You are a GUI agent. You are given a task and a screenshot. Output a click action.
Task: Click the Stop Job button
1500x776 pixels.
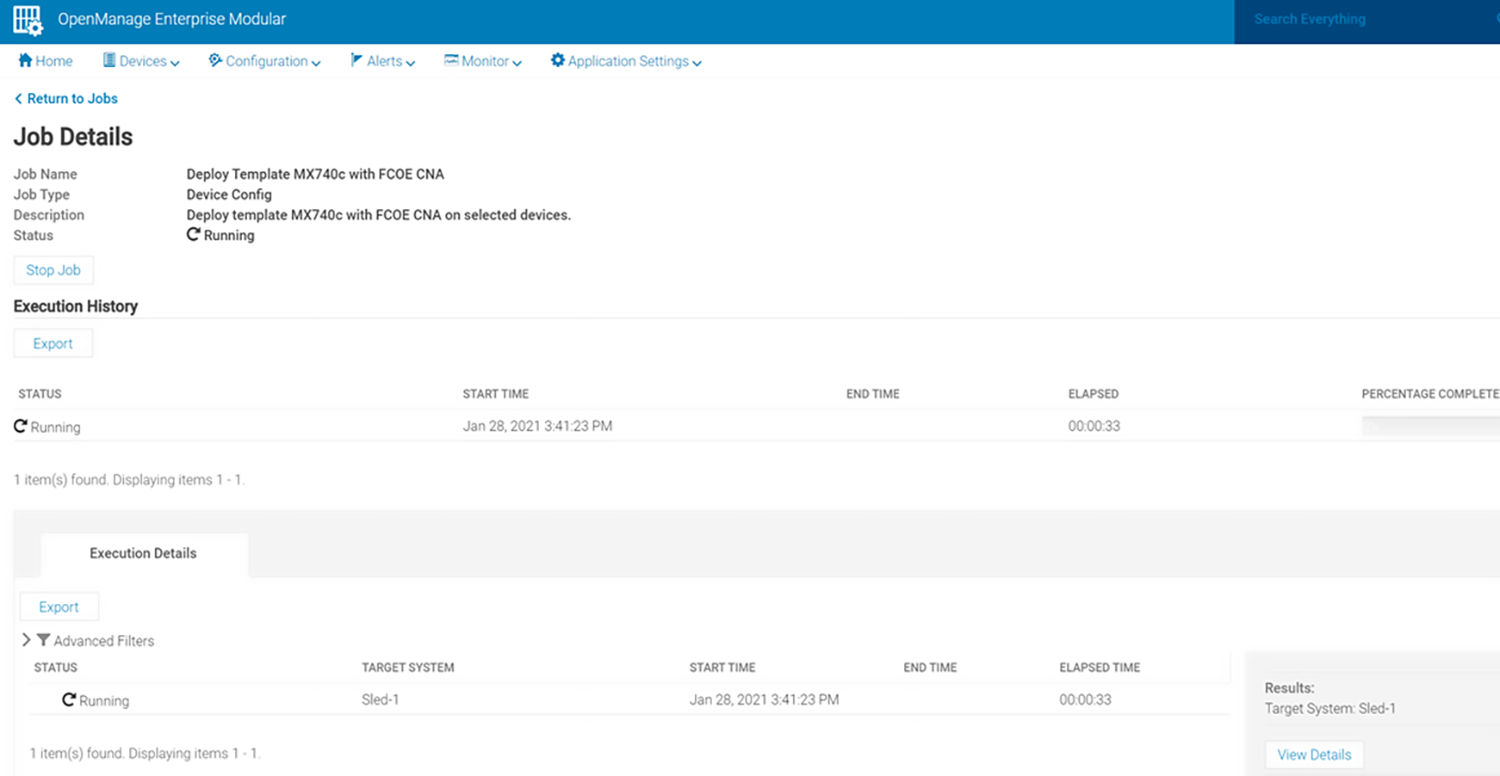tap(53, 269)
